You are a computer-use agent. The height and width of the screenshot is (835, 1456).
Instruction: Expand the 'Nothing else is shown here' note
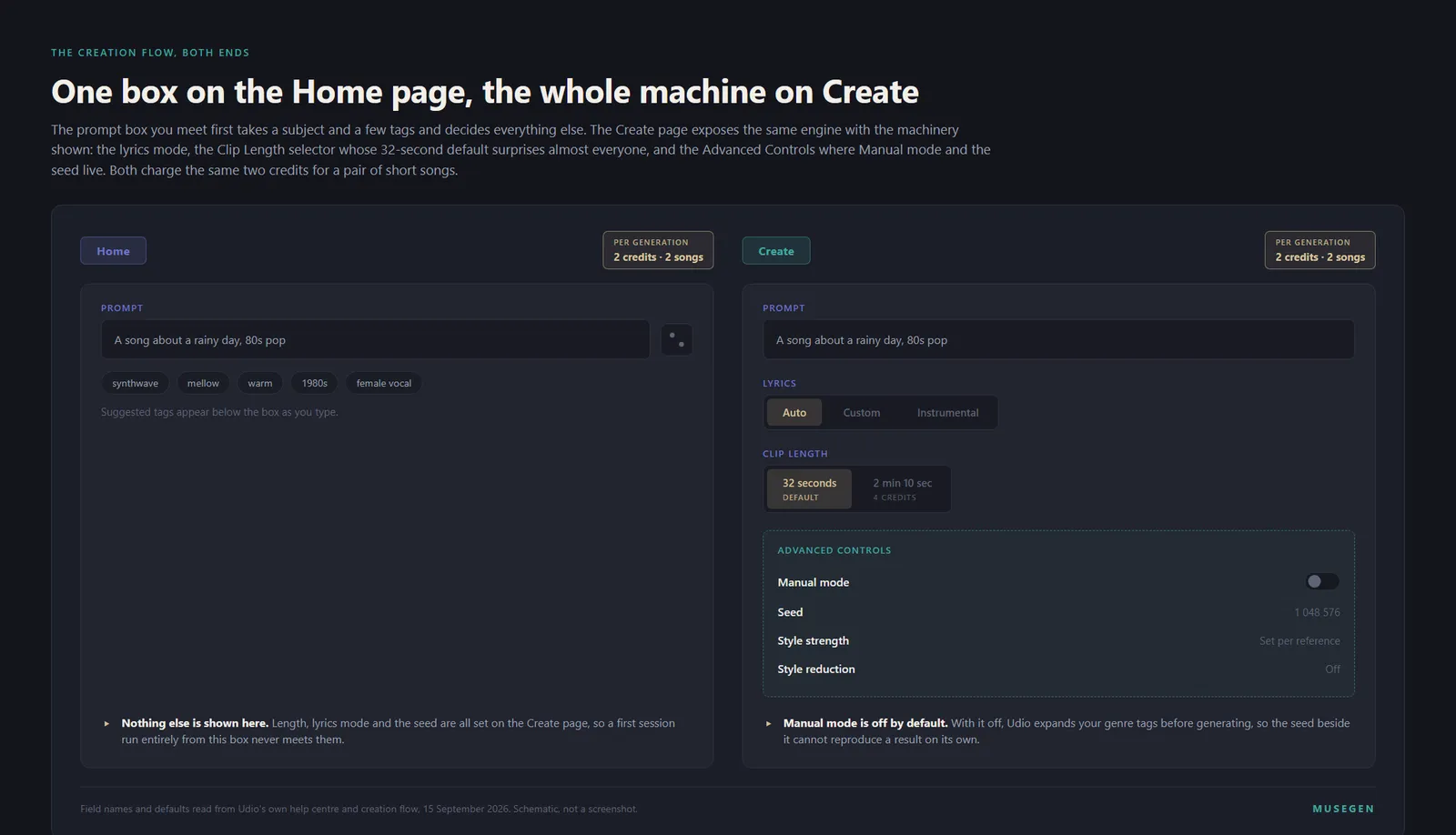pyautogui.click(x=106, y=724)
